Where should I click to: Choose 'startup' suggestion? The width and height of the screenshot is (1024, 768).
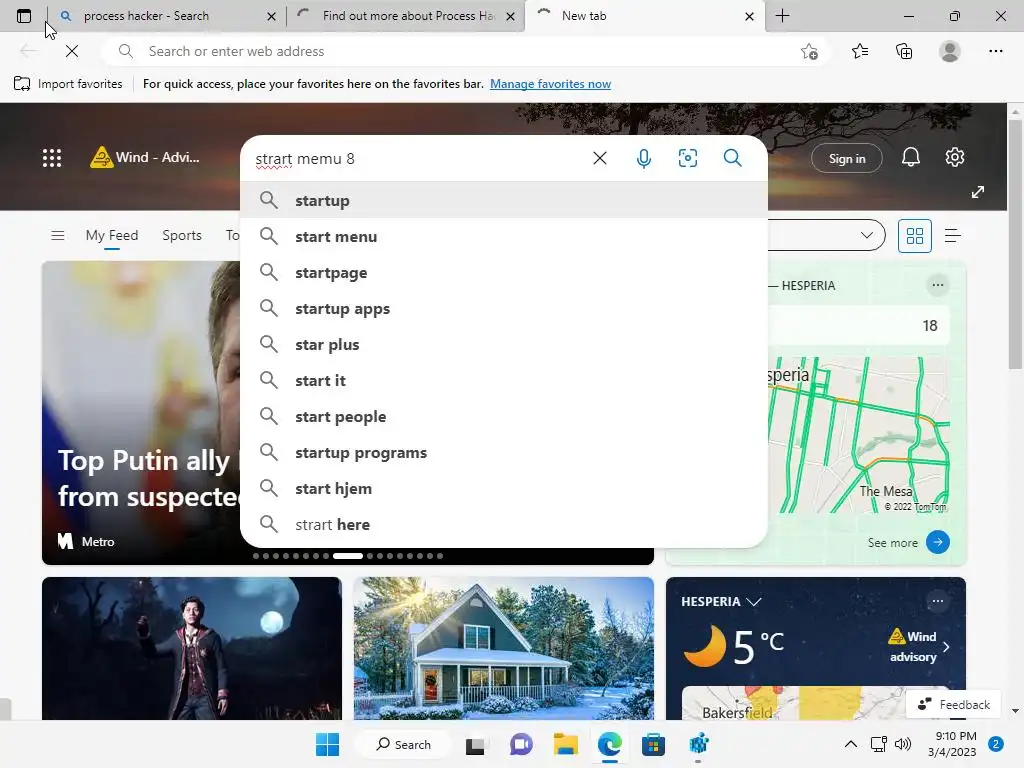point(504,200)
